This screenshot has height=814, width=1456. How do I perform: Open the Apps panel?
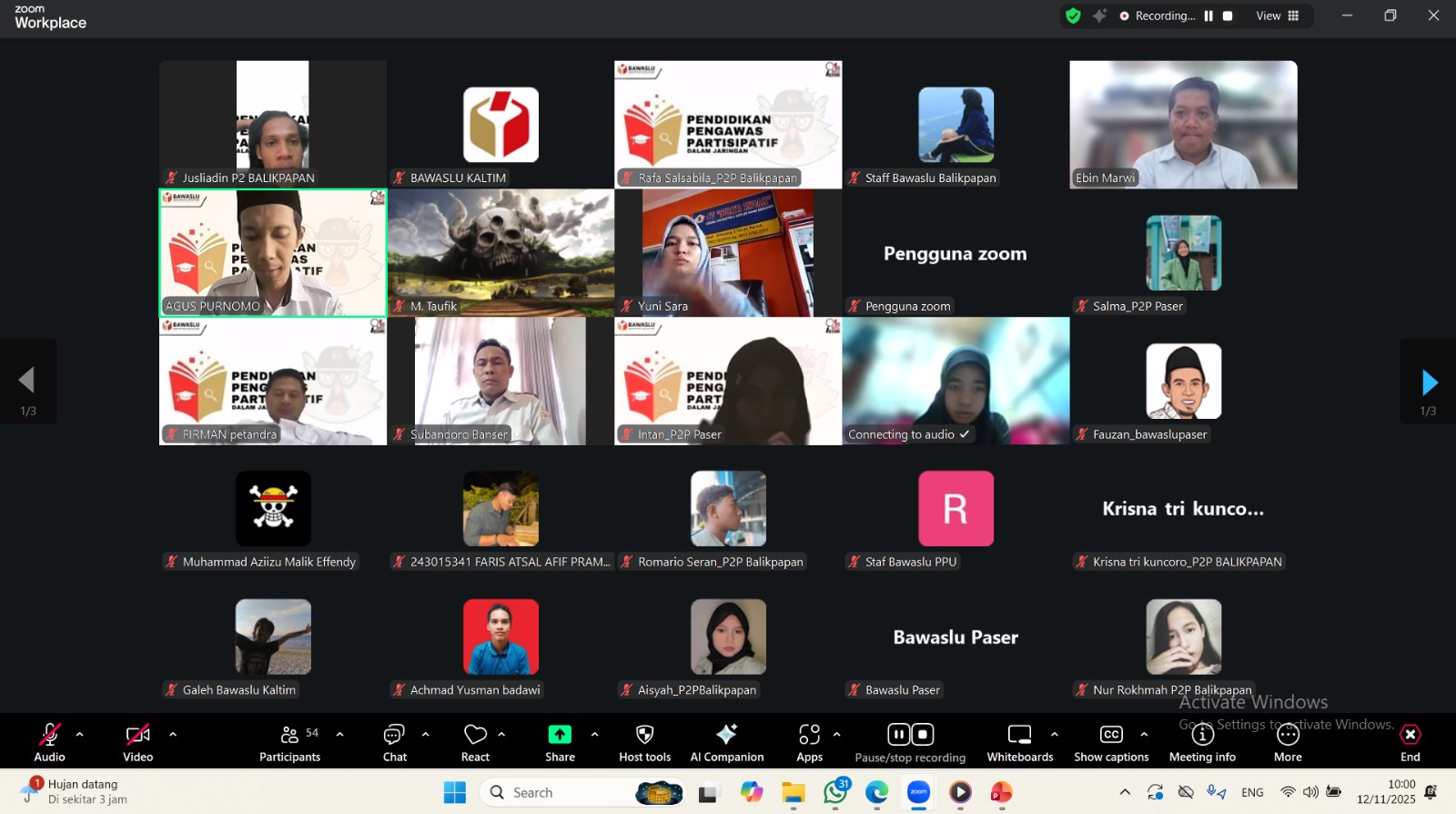click(809, 742)
